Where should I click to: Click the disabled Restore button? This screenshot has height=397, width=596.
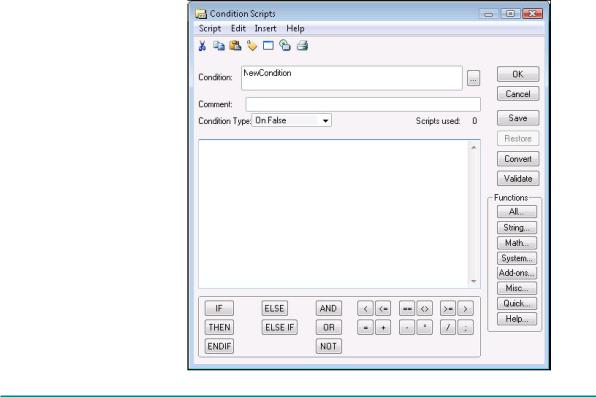518,138
